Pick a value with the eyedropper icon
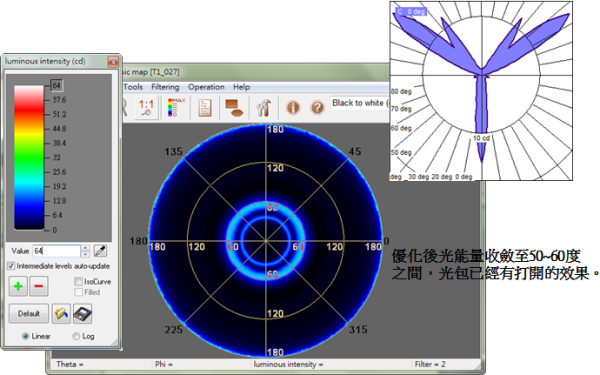This screenshot has width=600, height=375. 100,251
